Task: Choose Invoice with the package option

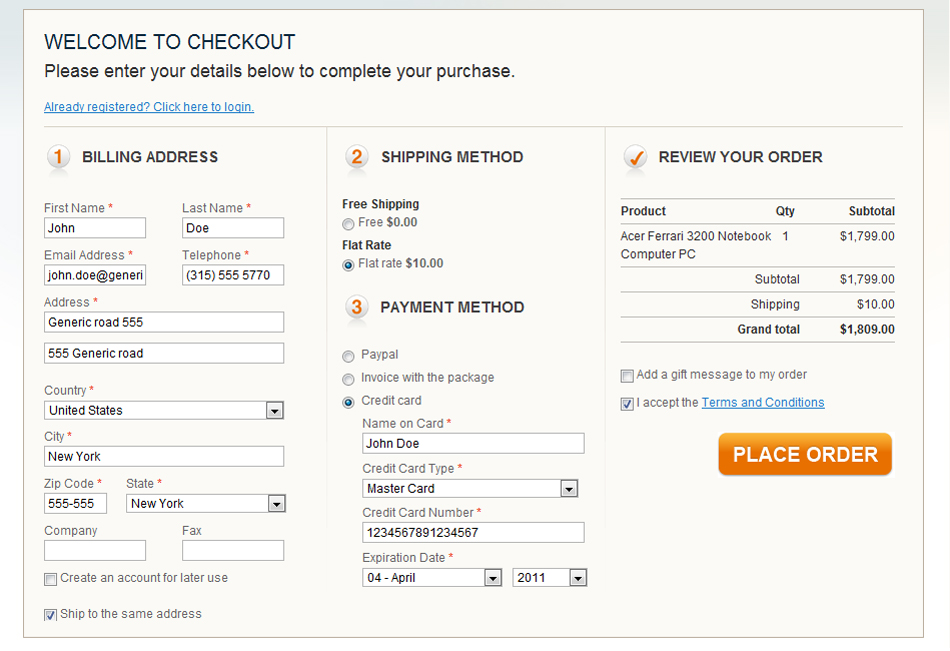Action: (x=348, y=379)
